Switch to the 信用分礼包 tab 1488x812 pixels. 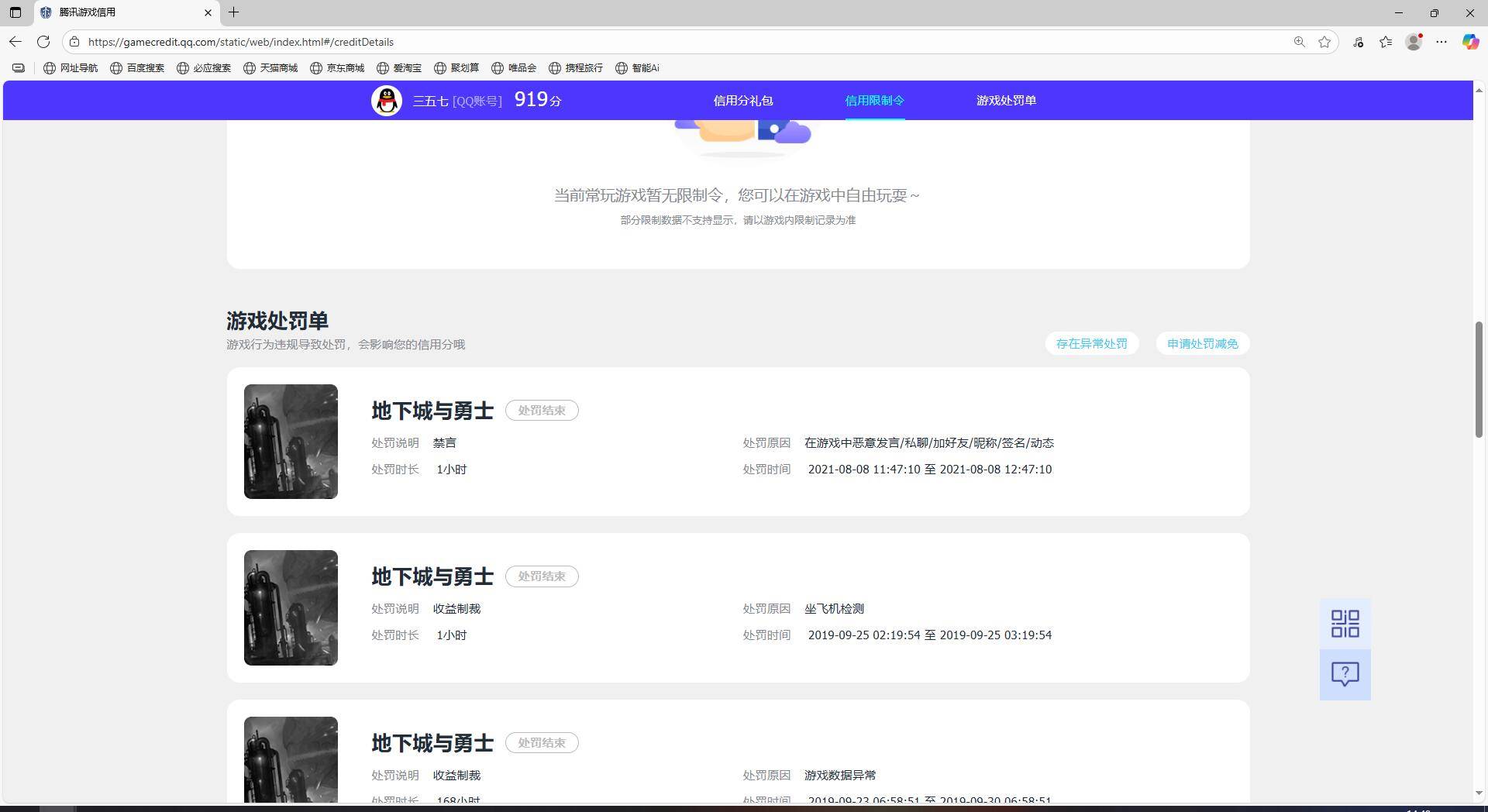[x=742, y=100]
